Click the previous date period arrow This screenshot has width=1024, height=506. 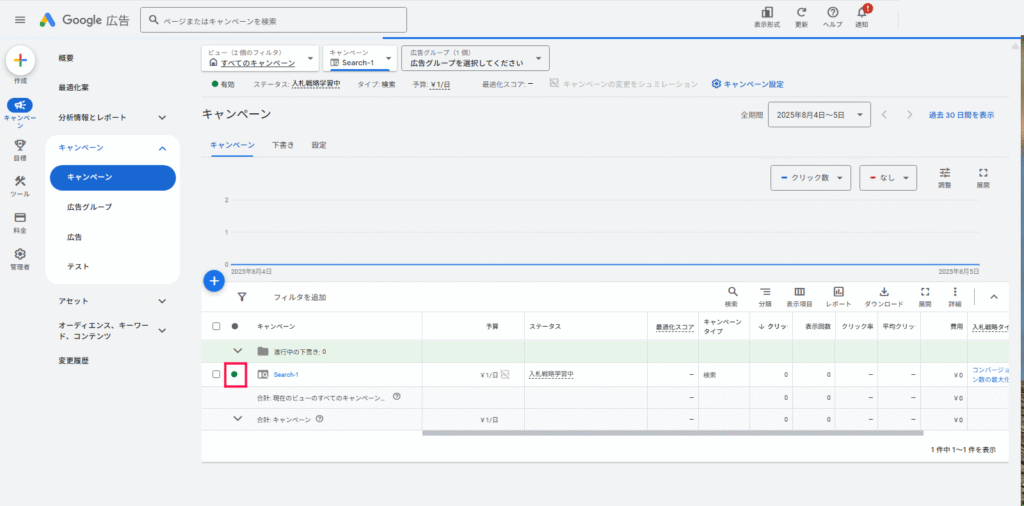[884, 115]
